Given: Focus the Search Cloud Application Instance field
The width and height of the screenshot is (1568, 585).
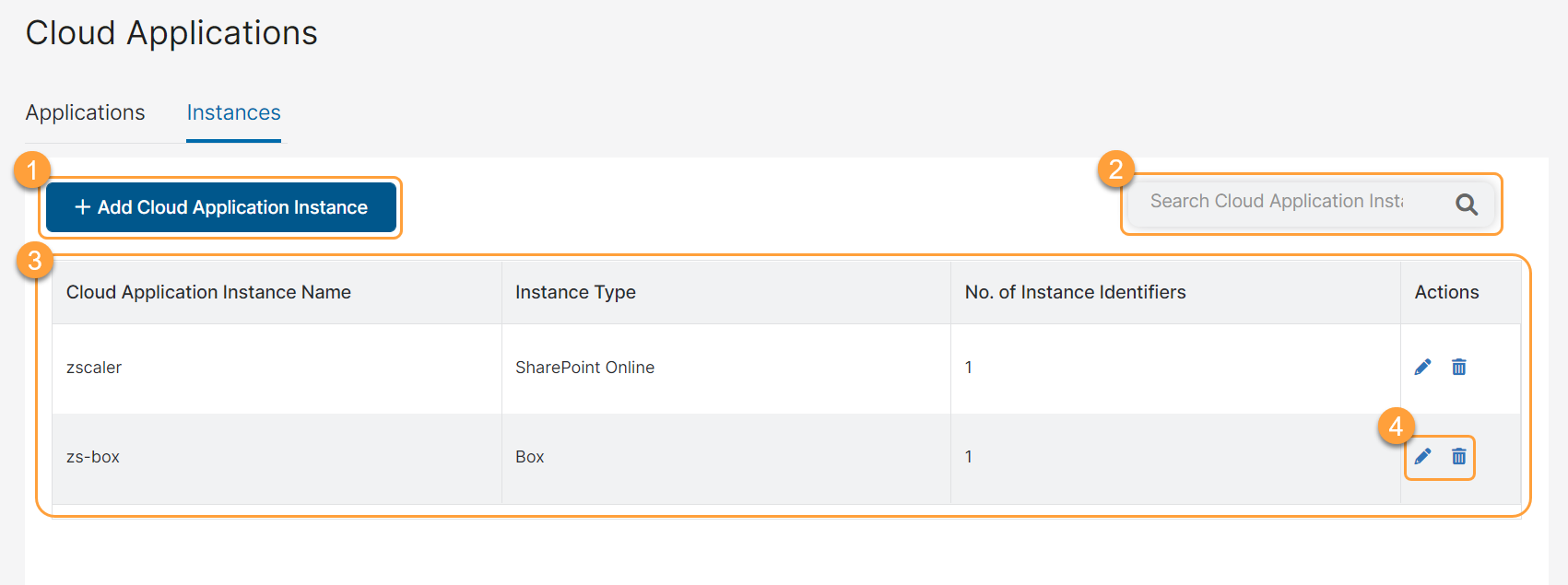Looking at the screenshot, I should click(1277, 202).
